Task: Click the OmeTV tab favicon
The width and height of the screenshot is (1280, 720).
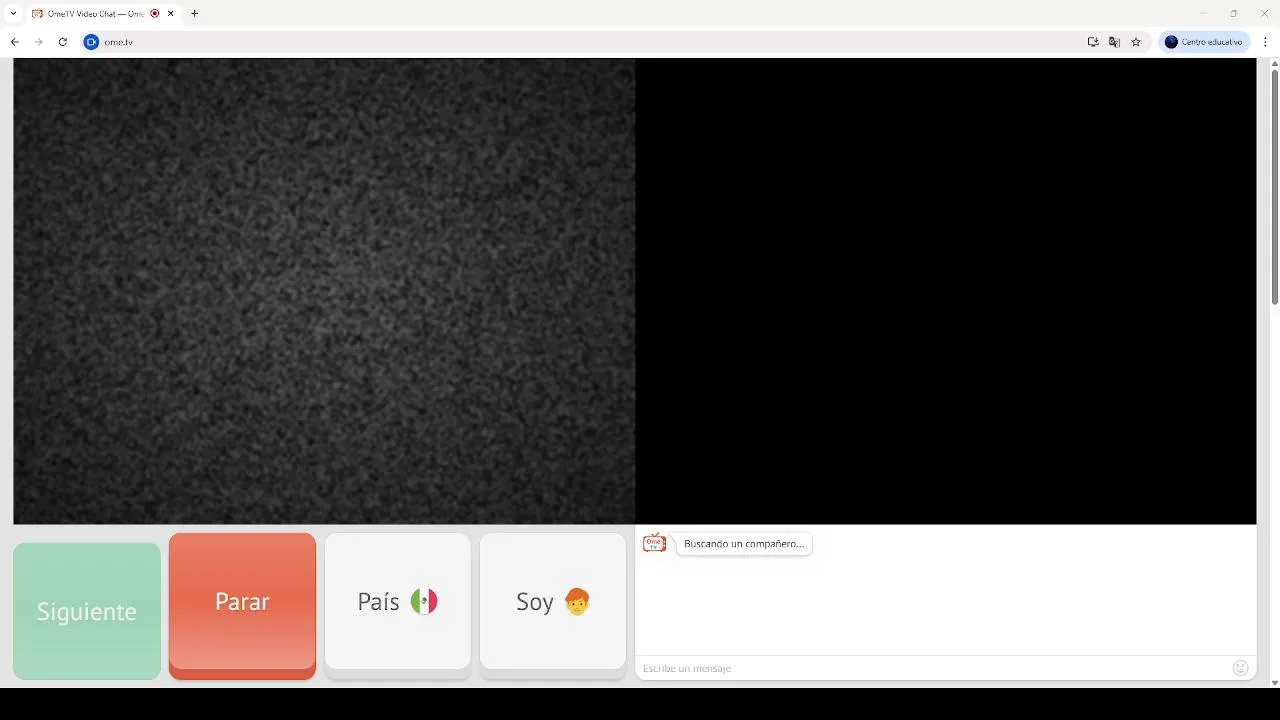Action: [37, 14]
